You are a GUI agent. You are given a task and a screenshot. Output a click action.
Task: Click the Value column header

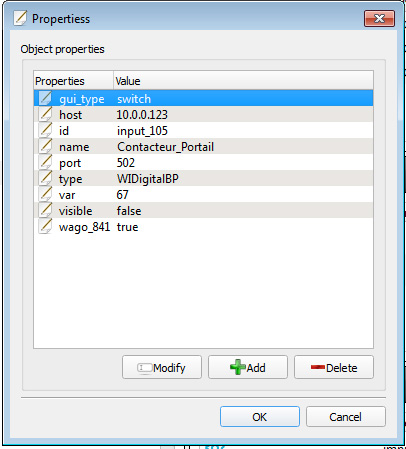[243, 81]
